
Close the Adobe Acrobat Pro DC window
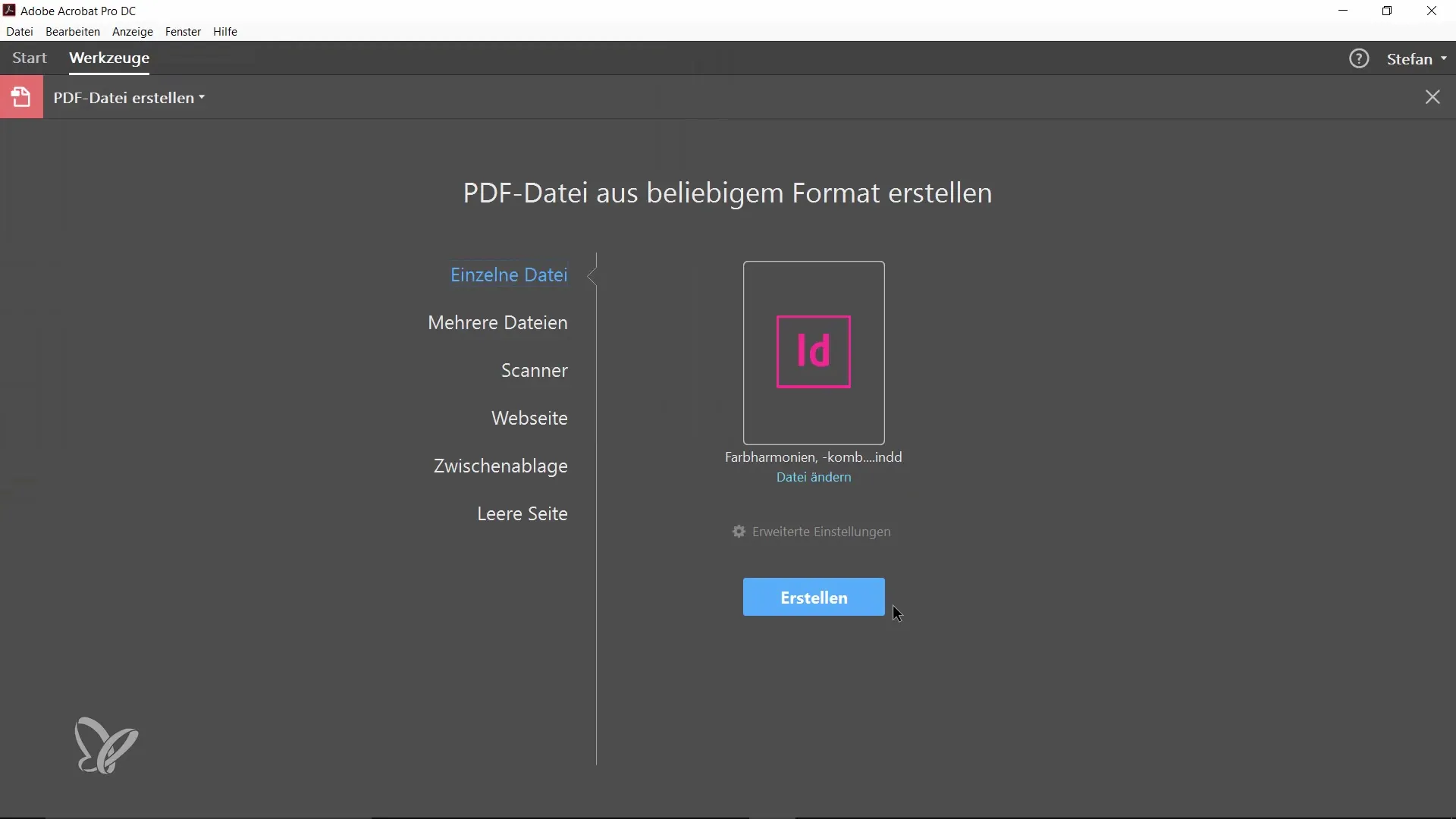pyautogui.click(x=1432, y=11)
